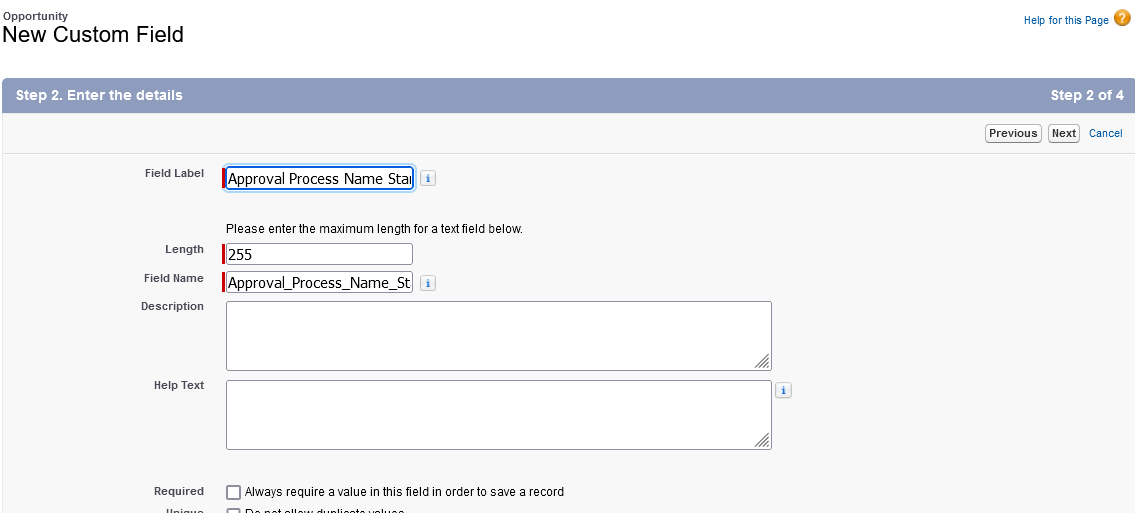The height and width of the screenshot is (513, 1135).
Task: Click info icon next to Help Text box
Action: pyautogui.click(x=783, y=390)
